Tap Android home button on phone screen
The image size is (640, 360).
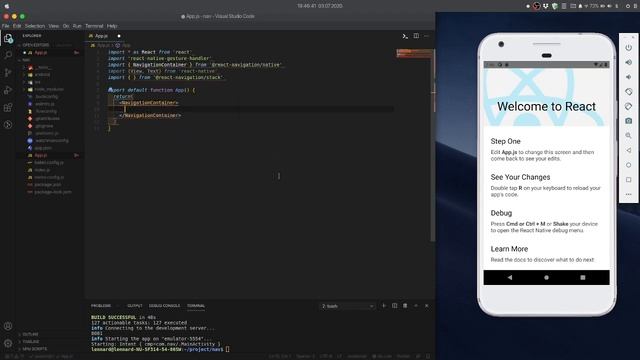pos(547,277)
